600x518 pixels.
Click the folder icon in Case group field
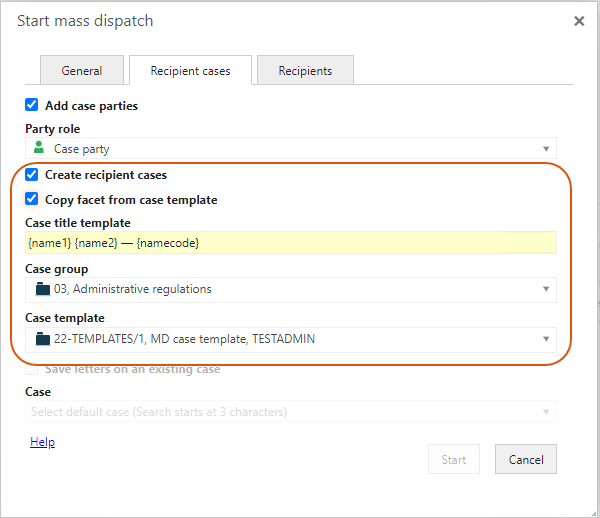tap(42, 290)
